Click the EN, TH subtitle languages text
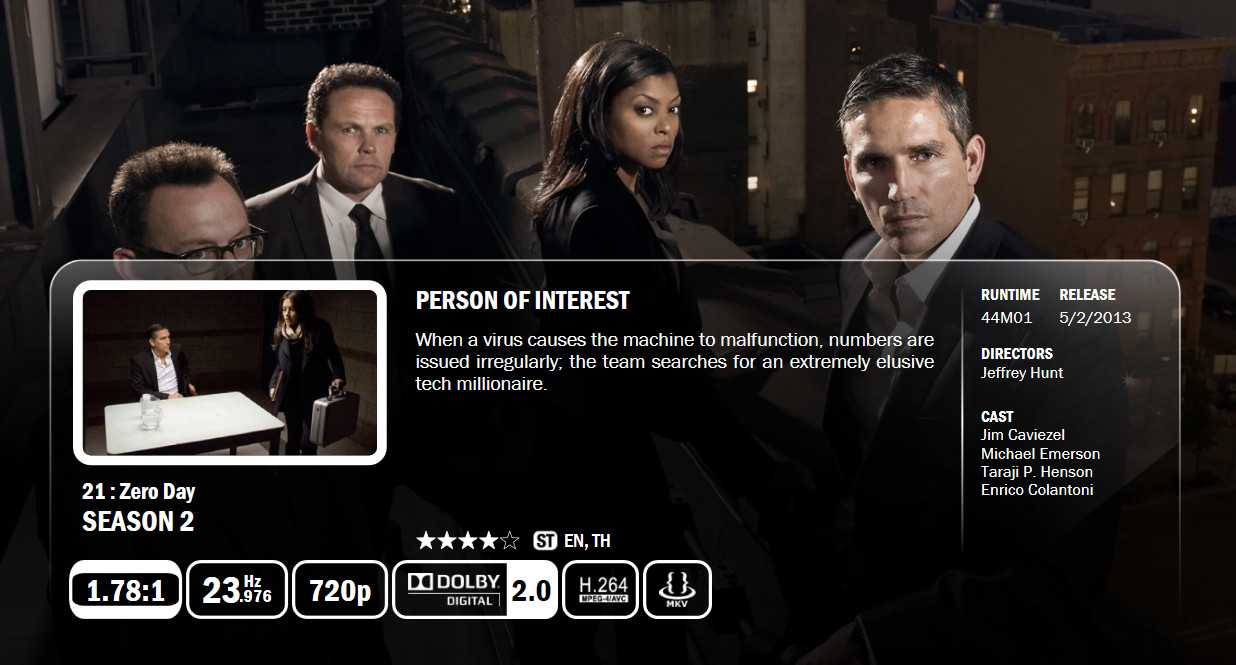This screenshot has height=665, width=1236. 587,541
